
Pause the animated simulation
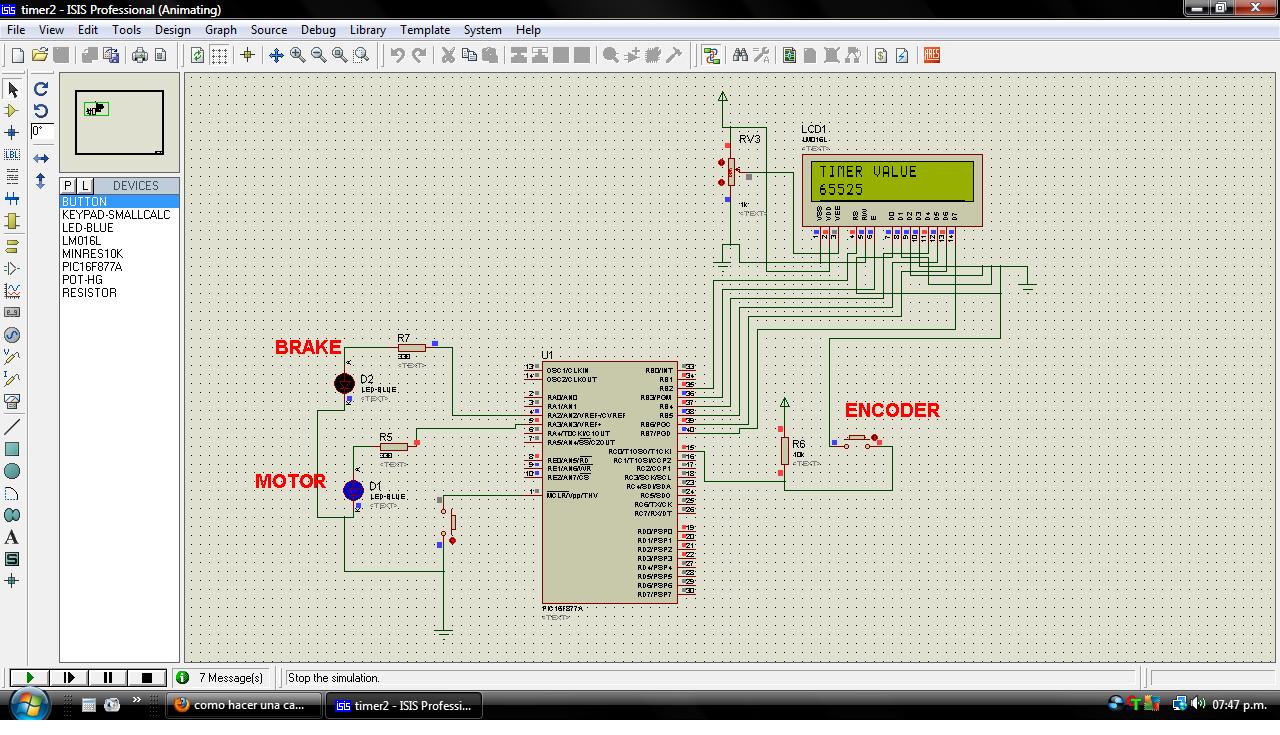(108, 677)
